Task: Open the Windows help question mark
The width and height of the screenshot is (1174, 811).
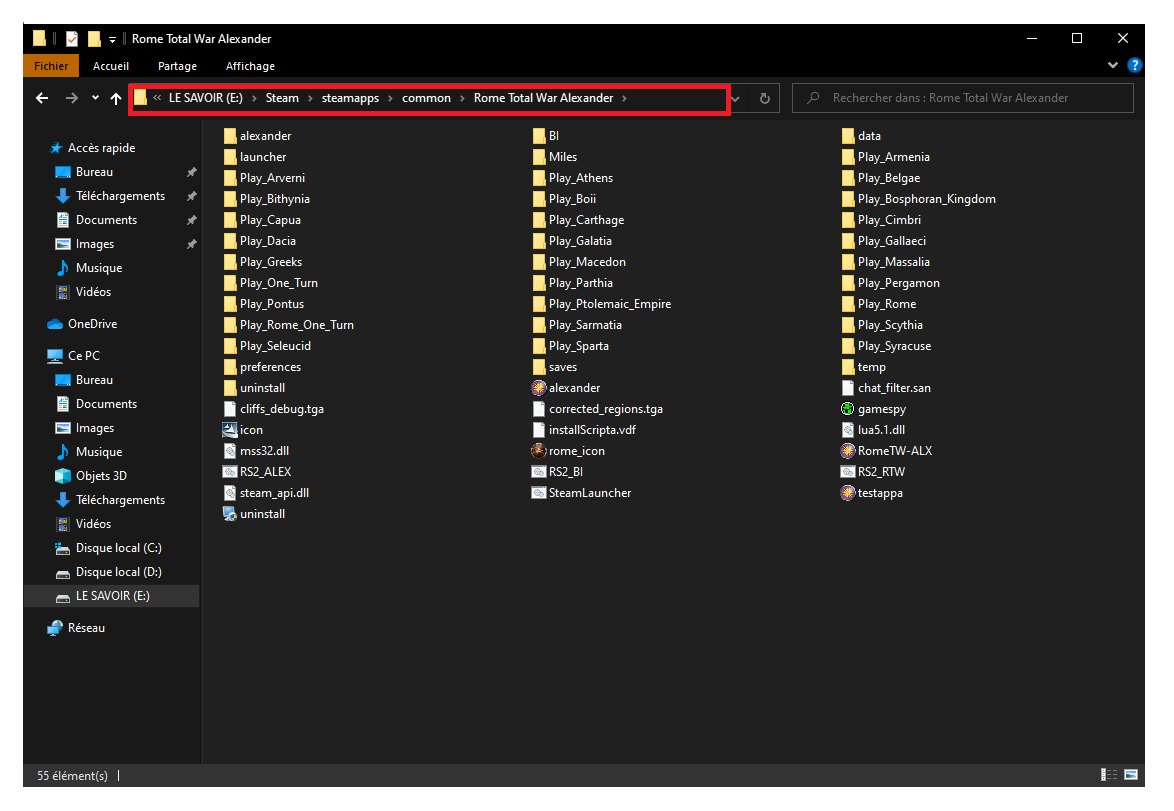Action: (x=1134, y=65)
